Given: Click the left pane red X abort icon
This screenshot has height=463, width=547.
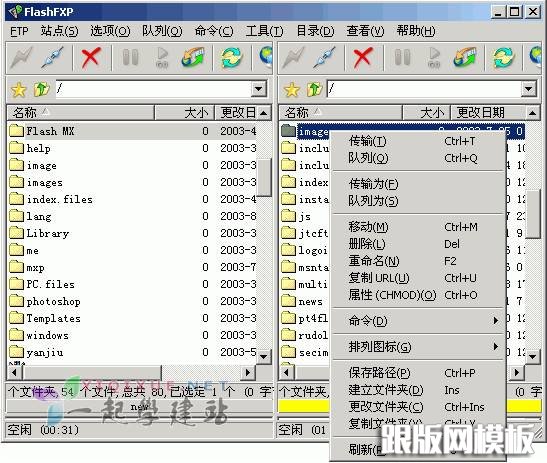Looking at the screenshot, I should 91,58.
